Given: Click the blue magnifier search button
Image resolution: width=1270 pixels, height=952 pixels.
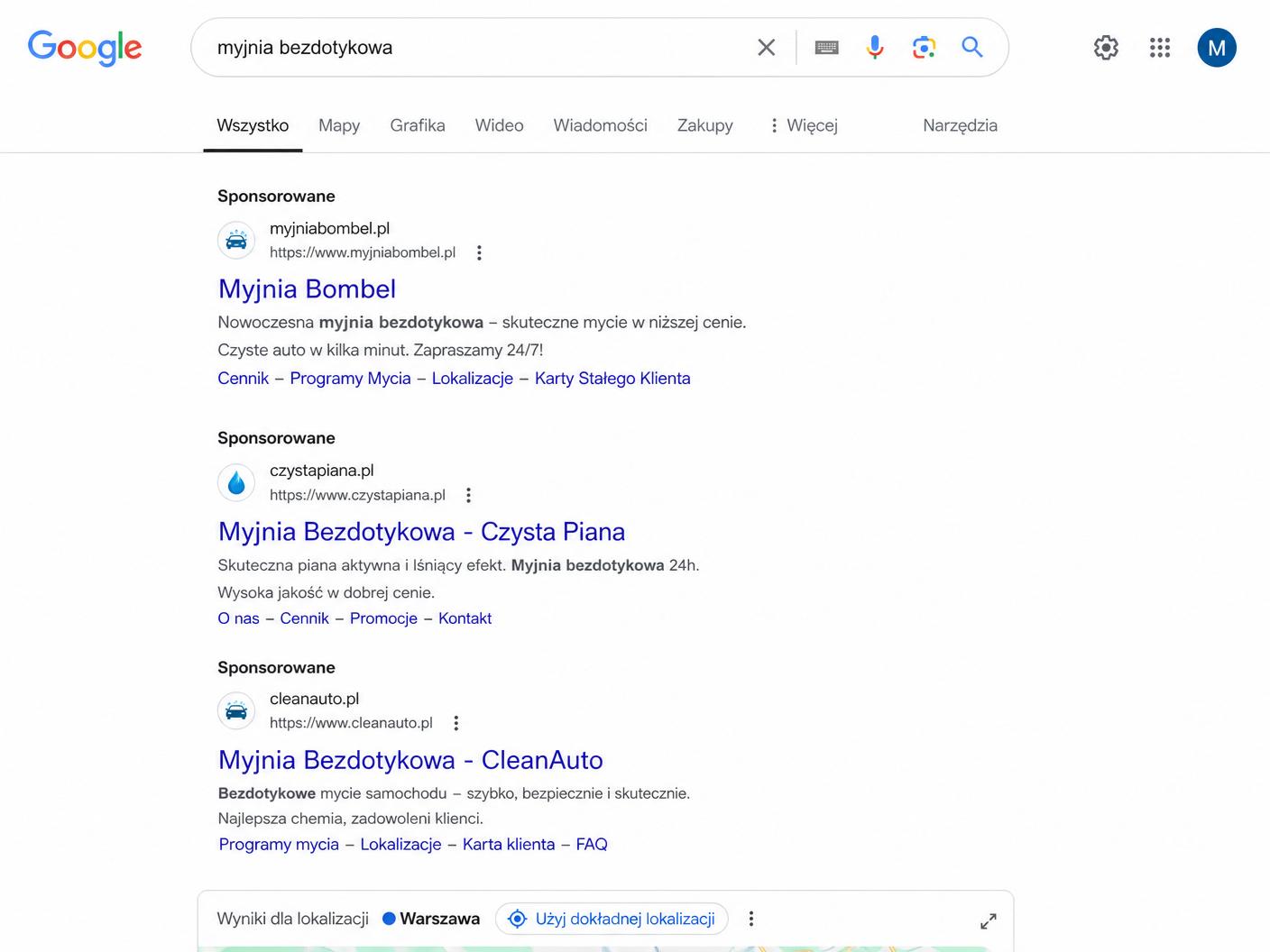Looking at the screenshot, I should click(x=971, y=47).
